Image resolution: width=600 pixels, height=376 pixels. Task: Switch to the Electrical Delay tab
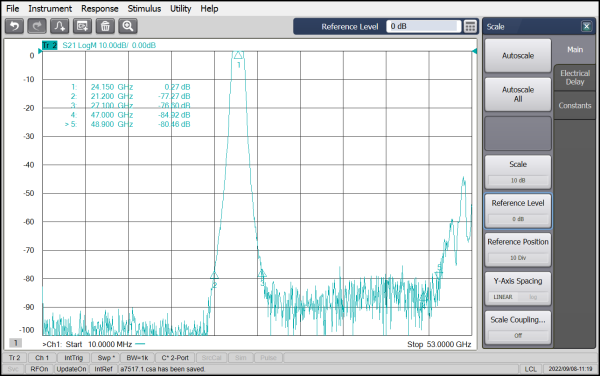575,77
